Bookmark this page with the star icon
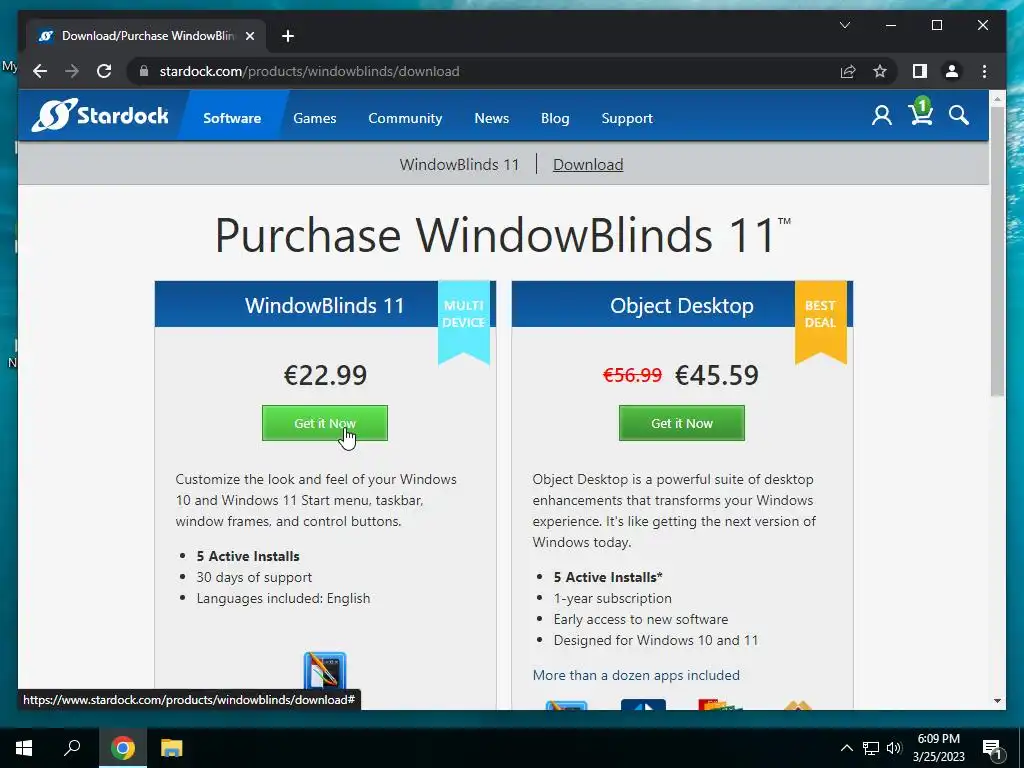This screenshot has width=1024, height=768. [x=880, y=71]
